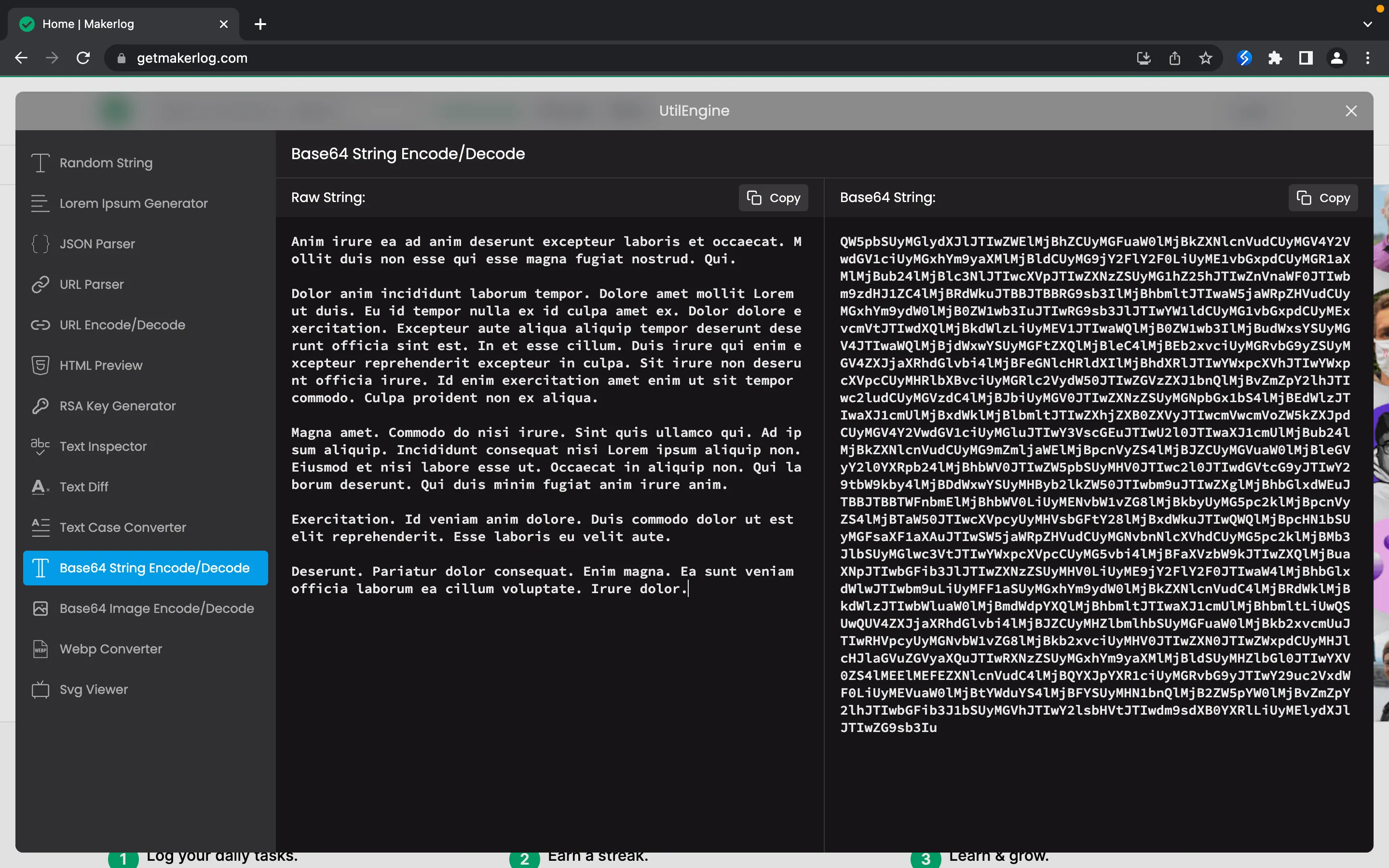Open the Text Diff tool
1389x868 pixels.
tap(84, 487)
